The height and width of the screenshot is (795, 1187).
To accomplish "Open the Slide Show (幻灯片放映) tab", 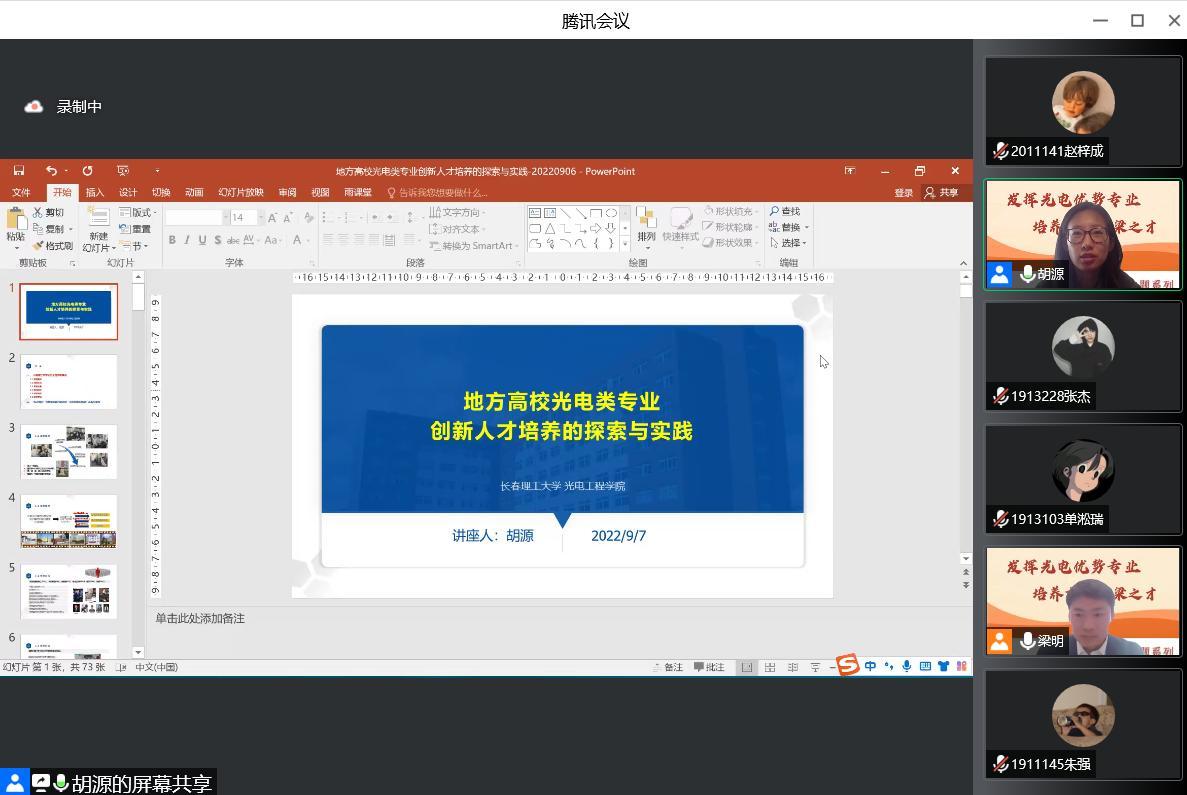I will [x=241, y=192].
